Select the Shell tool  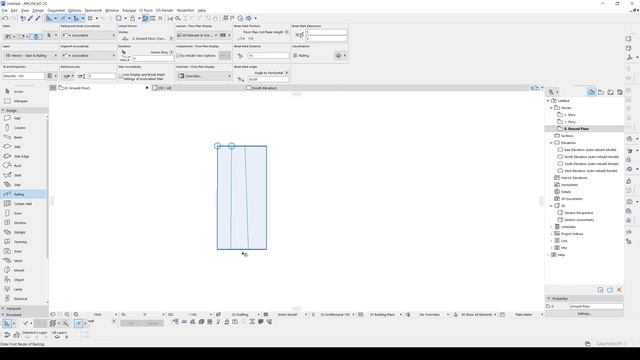18,175
